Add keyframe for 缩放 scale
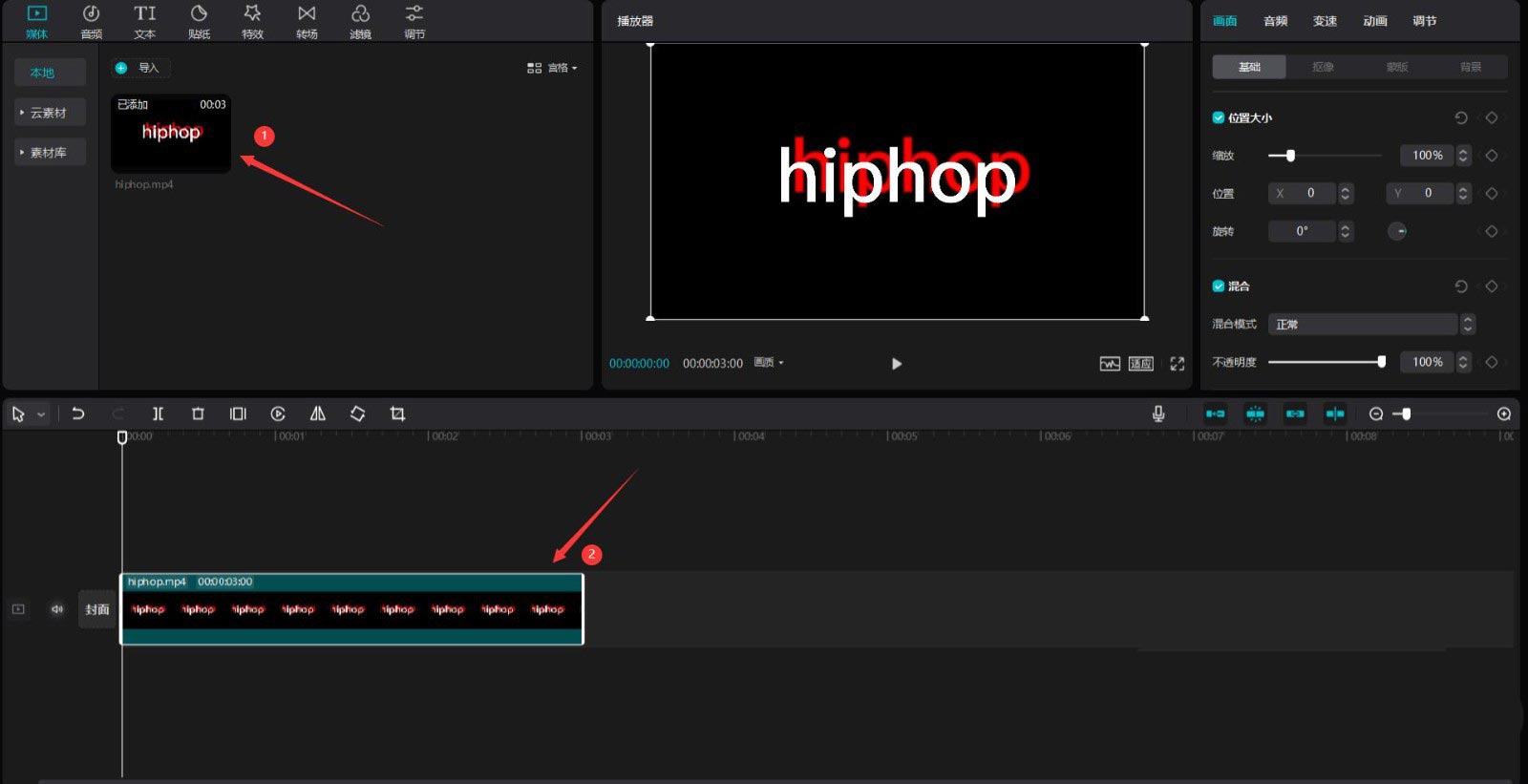The image size is (1528, 784). (x=1492, y=155)
